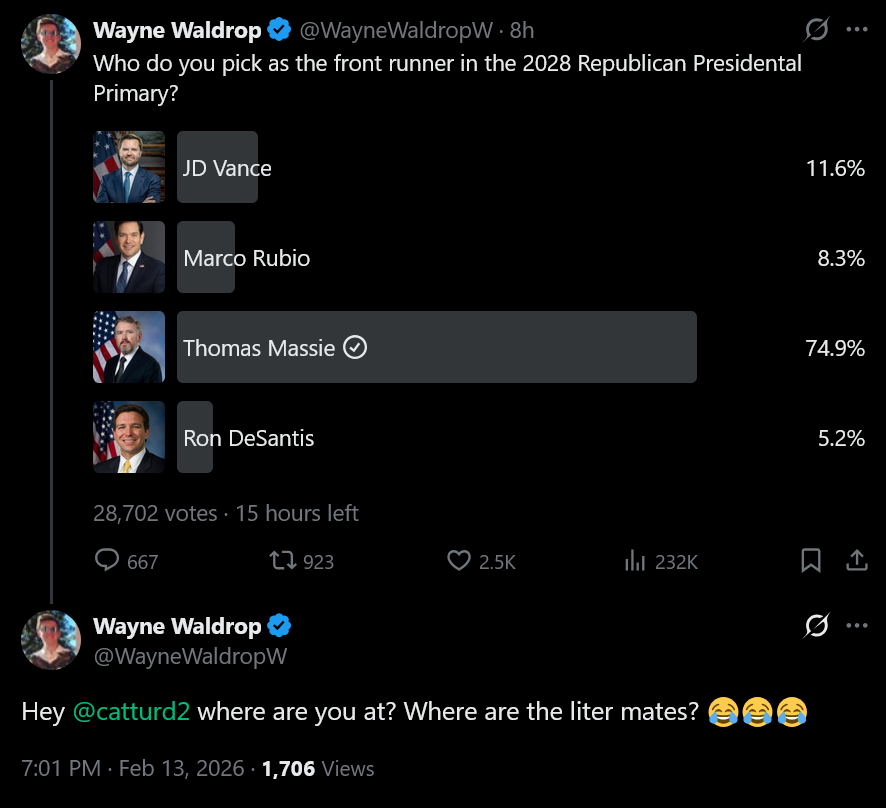Click the Thomas Massie poll result bar
886x808 pixels.
coord(437,347)
